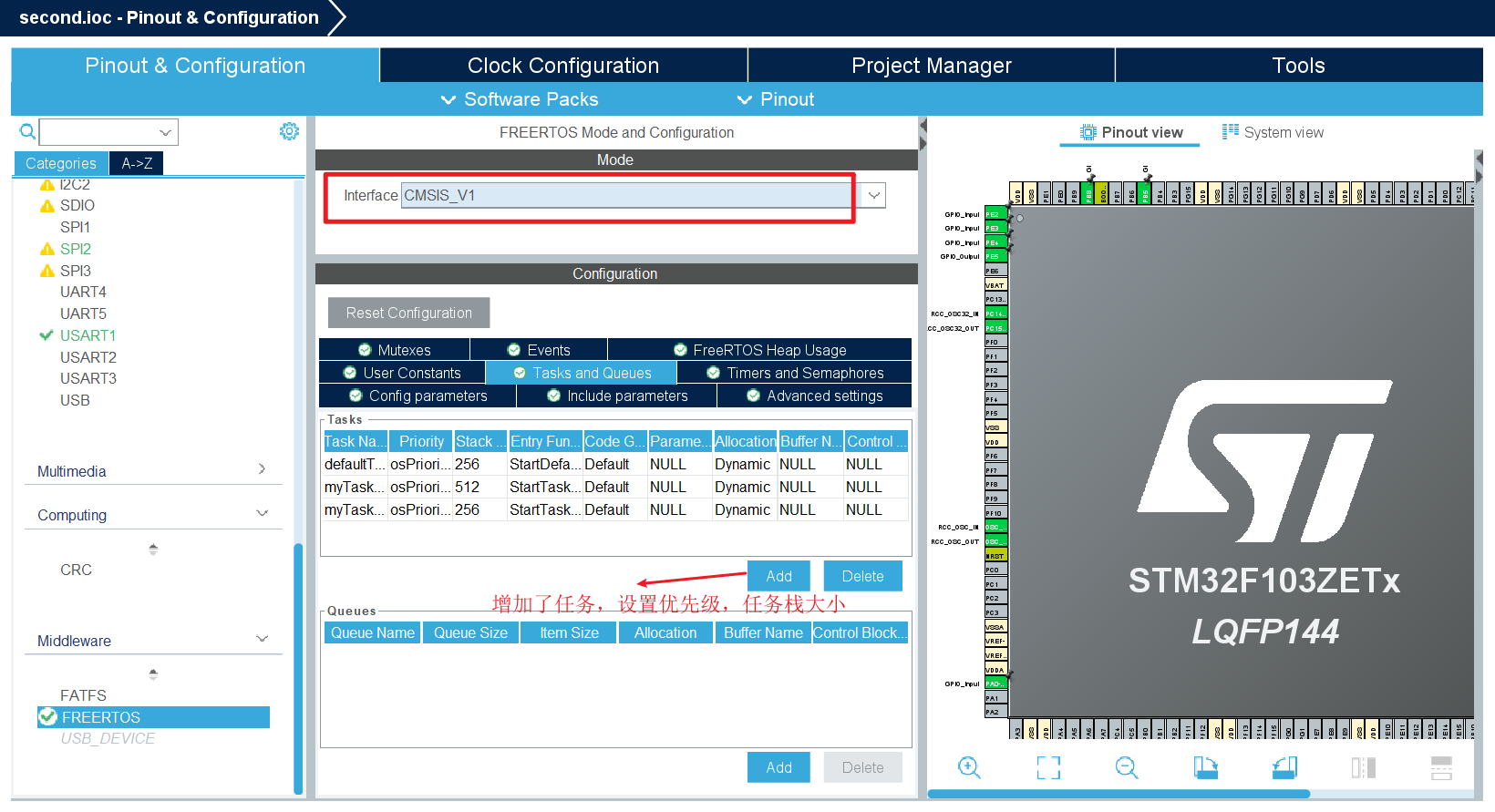
Task: Select the Pinout & Configuration tab
Action: tap(195, 66)
